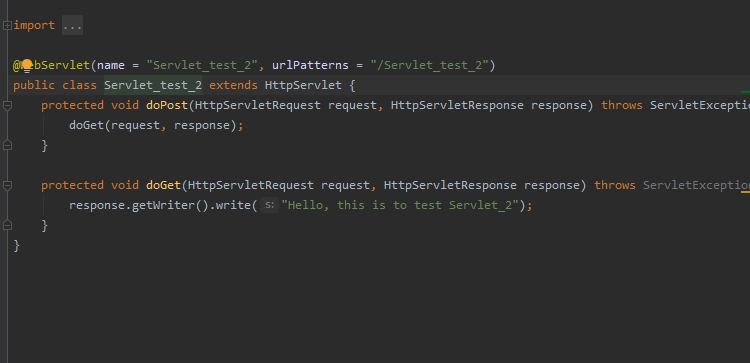Viewport: 750px width, 363px height.
Task: Click the "/Servlet_test_2" urlPatterns string
Action: click(430, 66)
